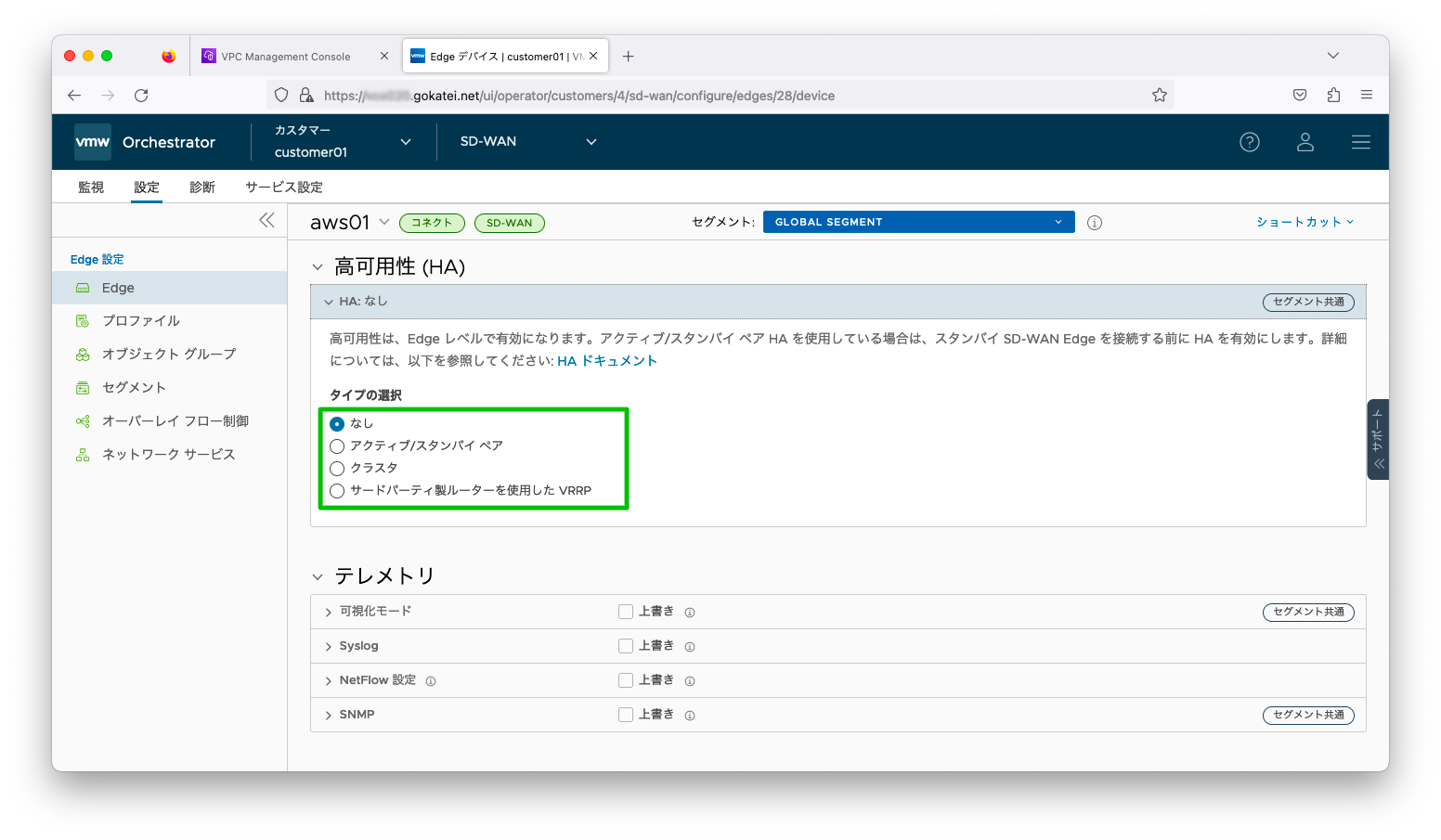
Task: Collapse the 高可用性 (HA) section
Action: [318, 267]
